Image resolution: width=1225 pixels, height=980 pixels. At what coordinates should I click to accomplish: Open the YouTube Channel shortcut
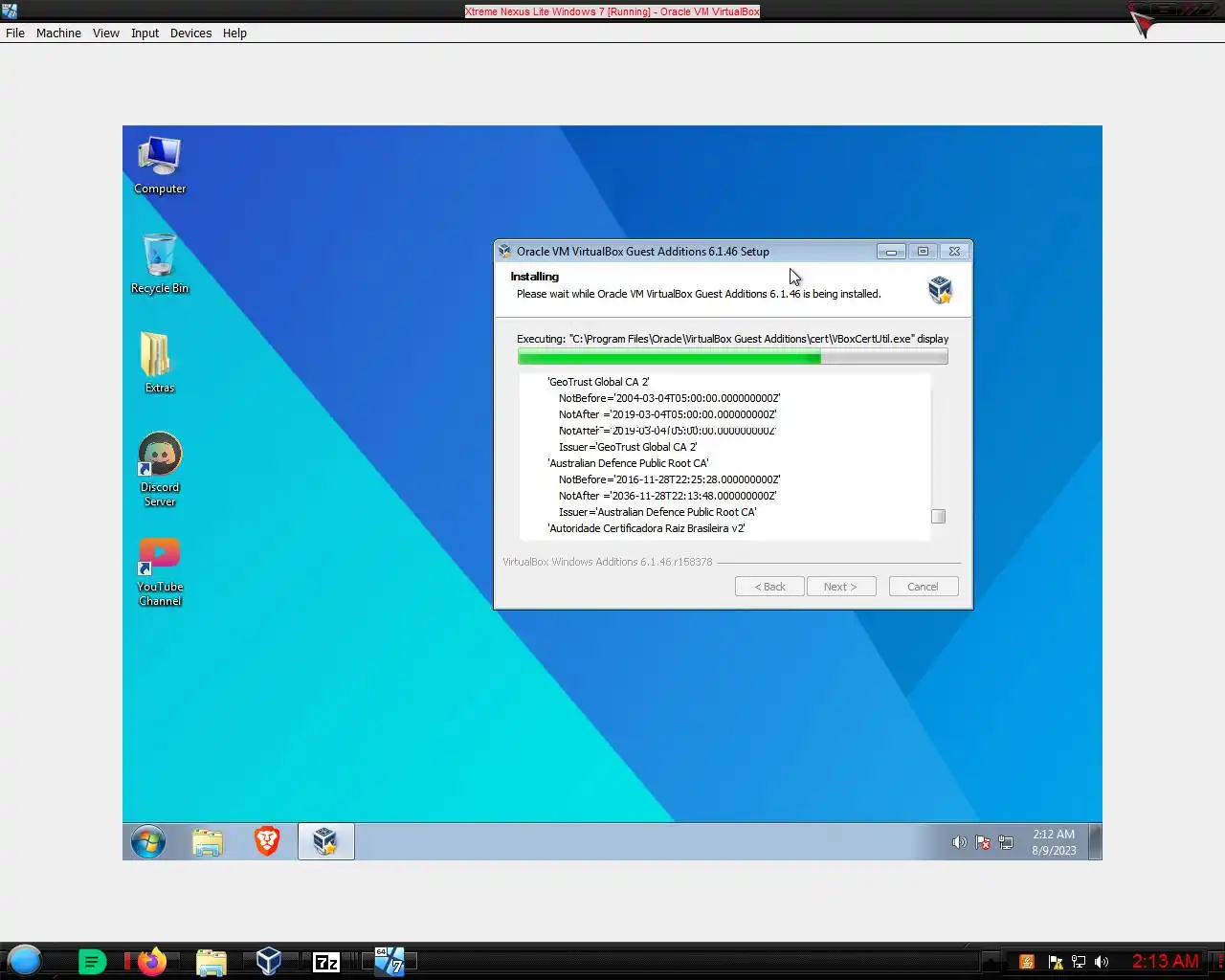(160, 571)
